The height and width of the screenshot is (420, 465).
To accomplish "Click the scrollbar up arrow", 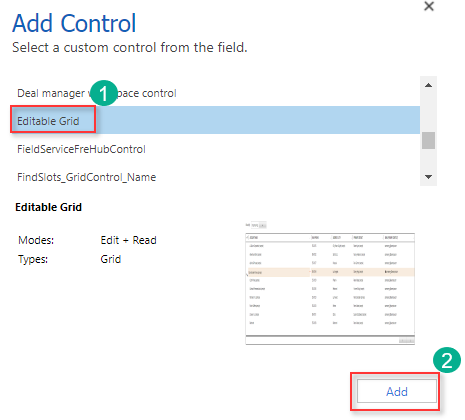I will click(x=428, y=85).
